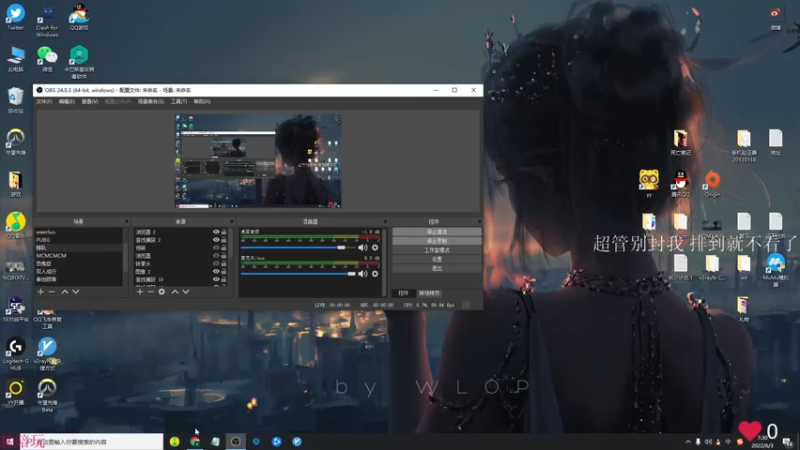The width and height of the screenshot is (800, 450).
Task: Mute the 麦克风/Aux speaker icon
Action: pos(362,274)
